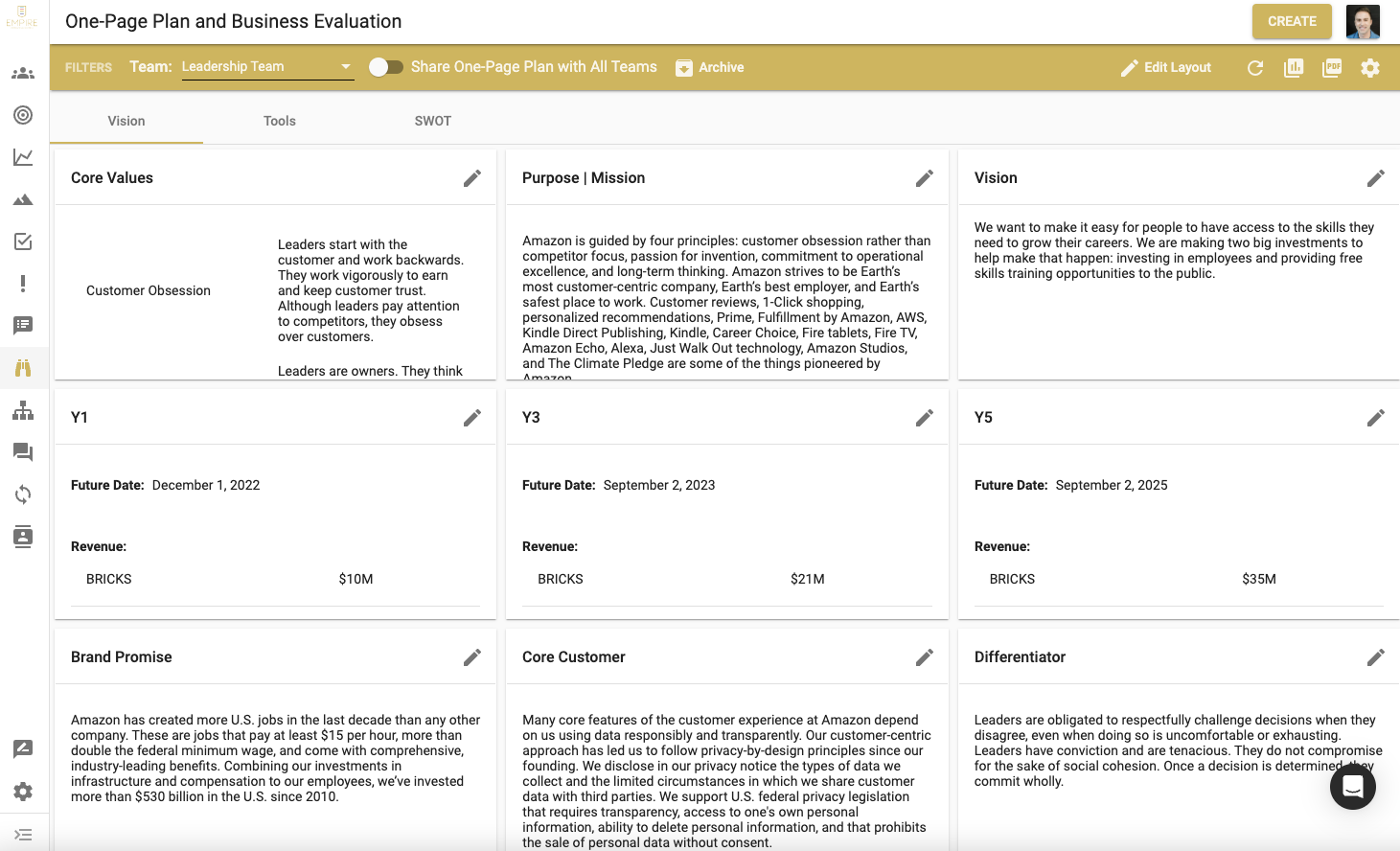This screenshot has height=851, width=1400.
Task: Click the CREATE button
Action: point(1292,21)
